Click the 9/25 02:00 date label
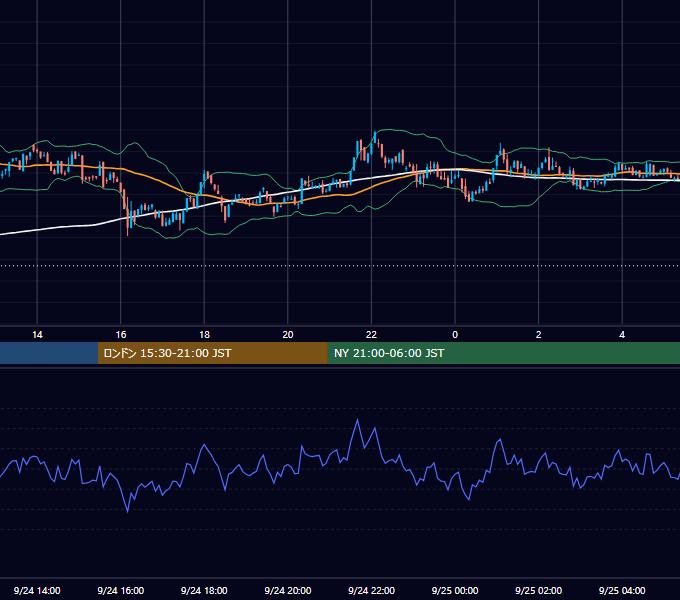Image resolution: width=680 pixels, height=600 pixels. tap(538, 590)
